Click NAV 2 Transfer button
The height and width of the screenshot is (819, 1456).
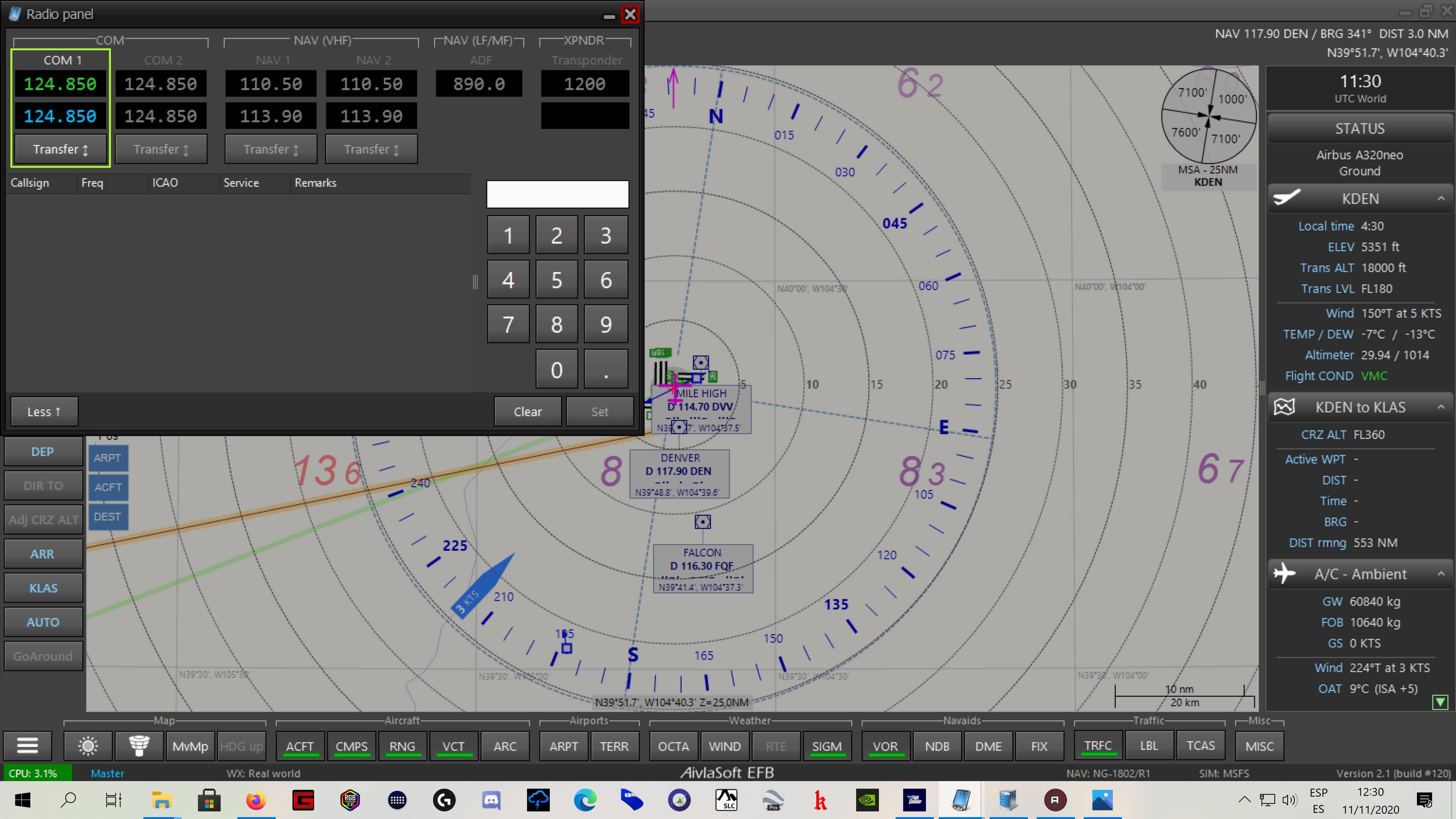pyautogui.click(x=371, y=149)
